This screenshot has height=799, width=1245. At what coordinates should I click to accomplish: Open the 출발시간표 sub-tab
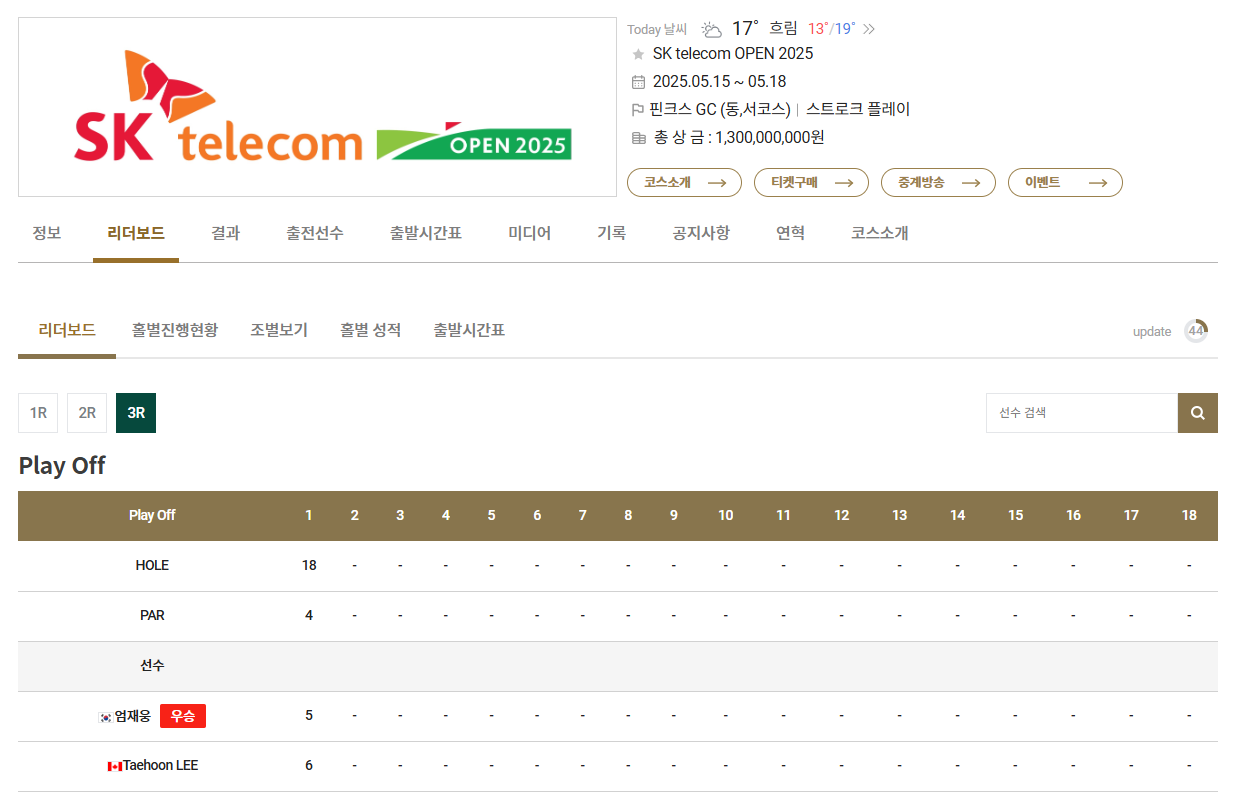469,330
